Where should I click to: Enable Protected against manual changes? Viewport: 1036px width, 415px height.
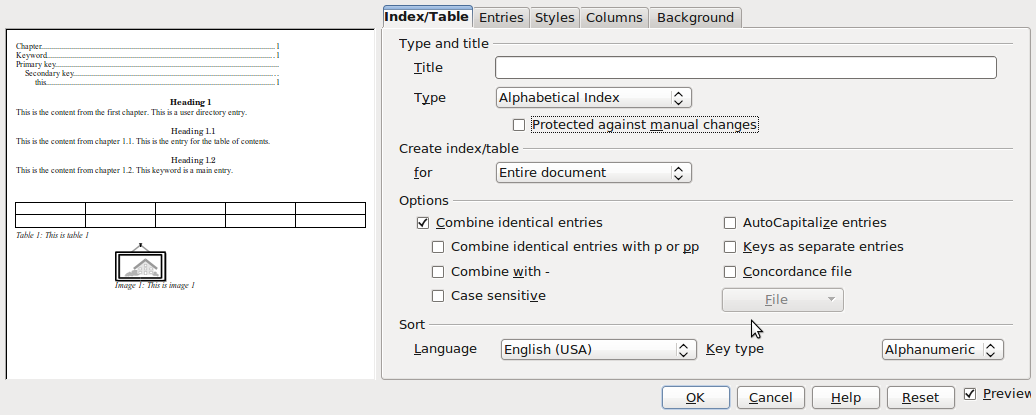point(519,125)
